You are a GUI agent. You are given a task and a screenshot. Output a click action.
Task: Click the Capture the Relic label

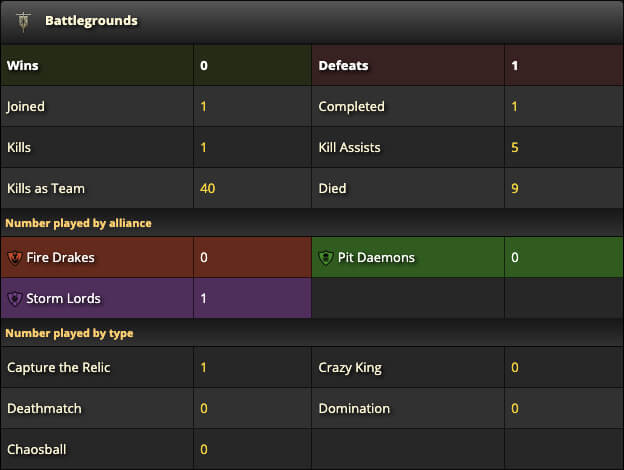coord(58,367)
